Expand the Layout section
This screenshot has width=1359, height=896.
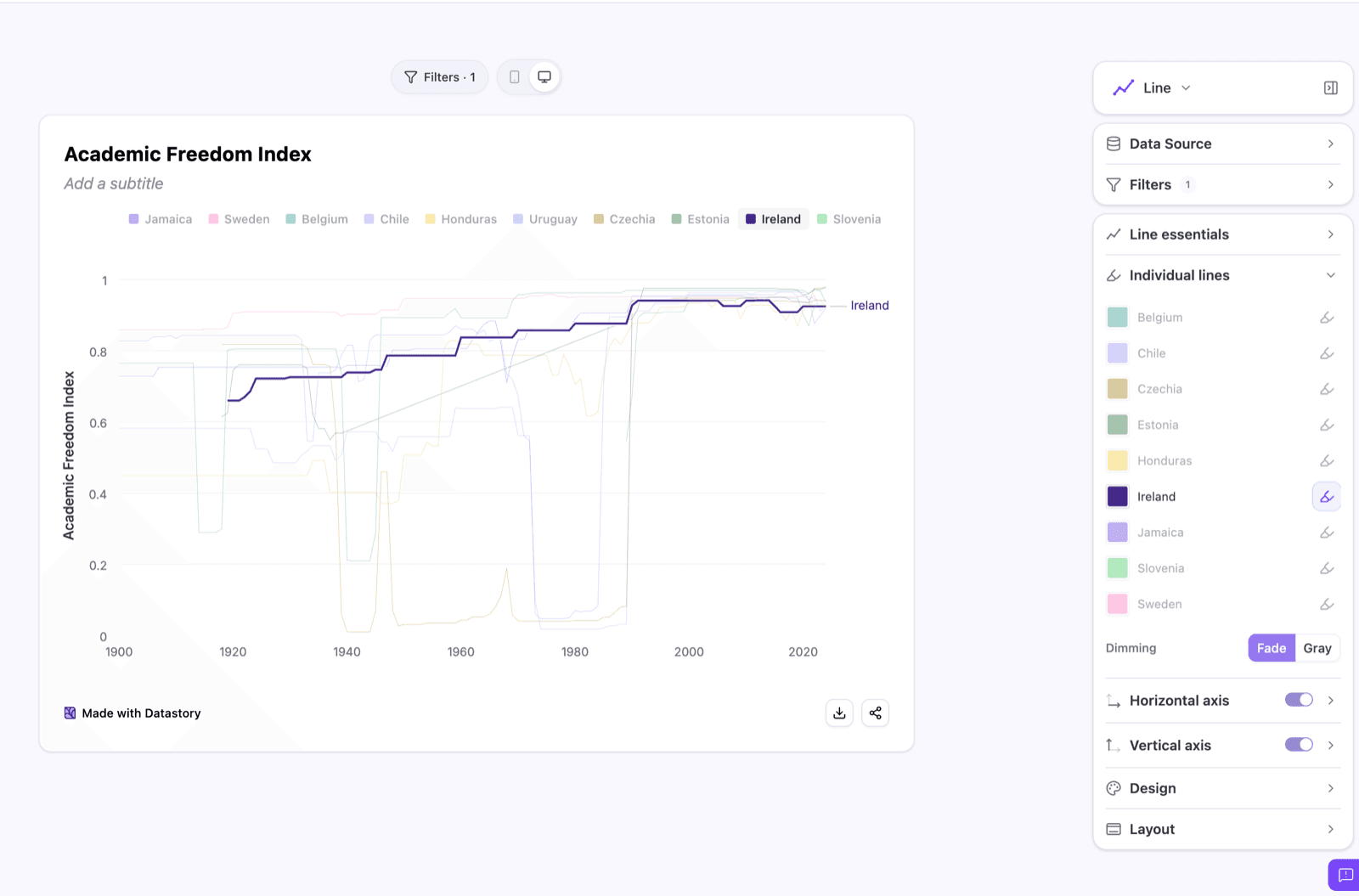pyautogui.click(x=1222, y=829)
